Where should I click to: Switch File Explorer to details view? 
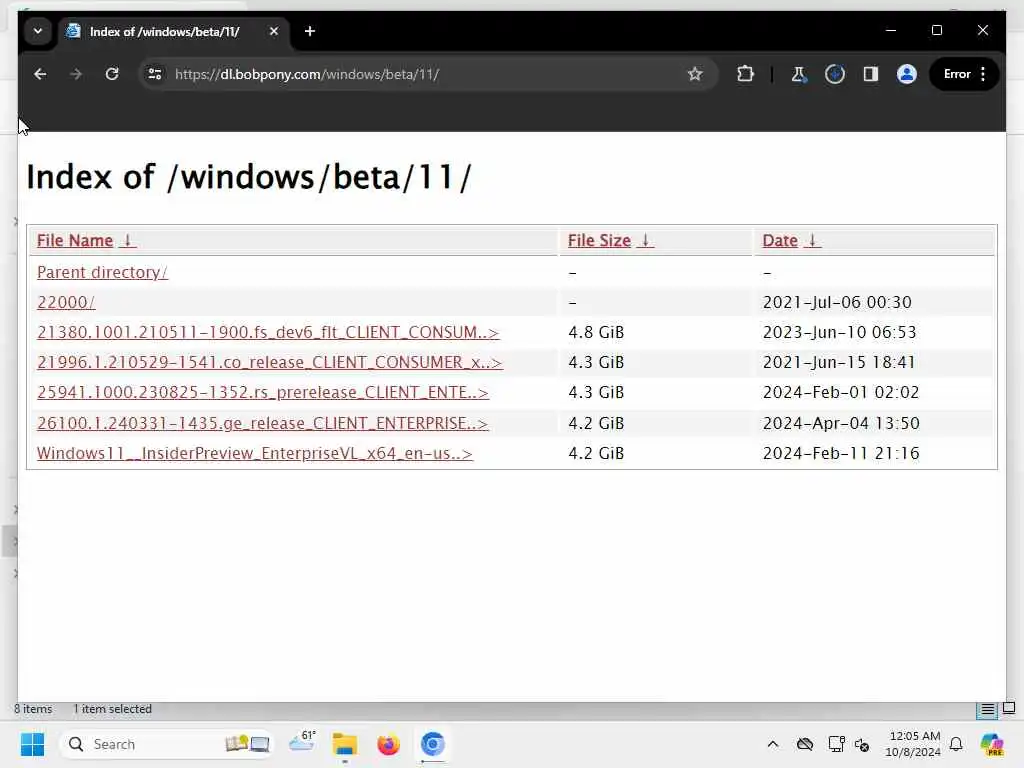point(987,709)
